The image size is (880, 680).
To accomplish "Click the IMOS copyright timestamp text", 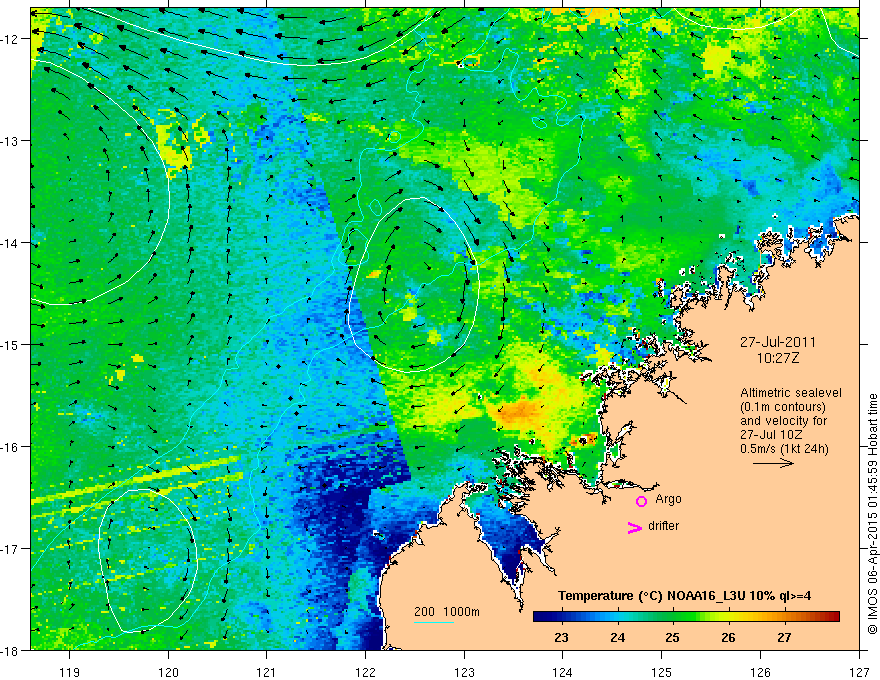I will (872, 514).
